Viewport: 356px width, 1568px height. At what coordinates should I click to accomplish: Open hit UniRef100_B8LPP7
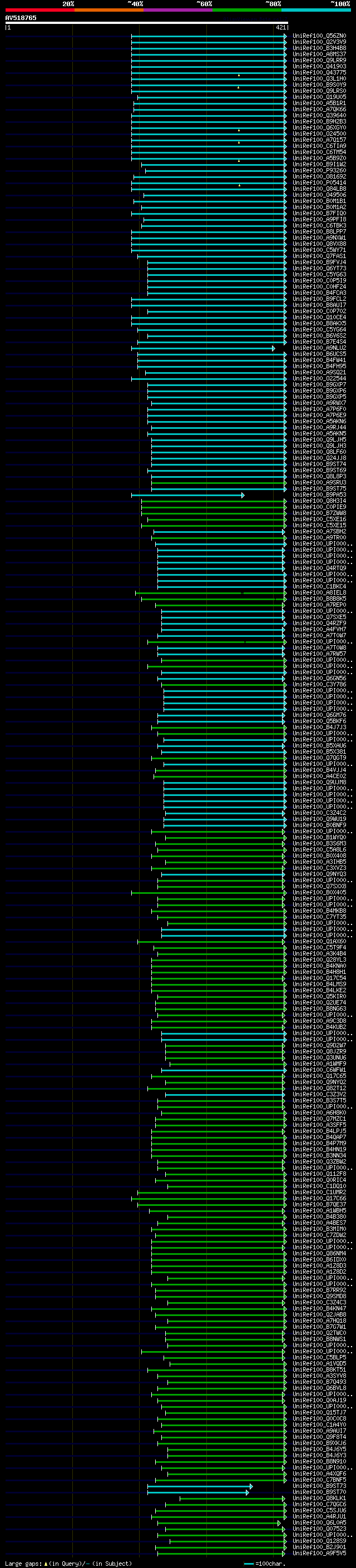click(x=319, y=231)
